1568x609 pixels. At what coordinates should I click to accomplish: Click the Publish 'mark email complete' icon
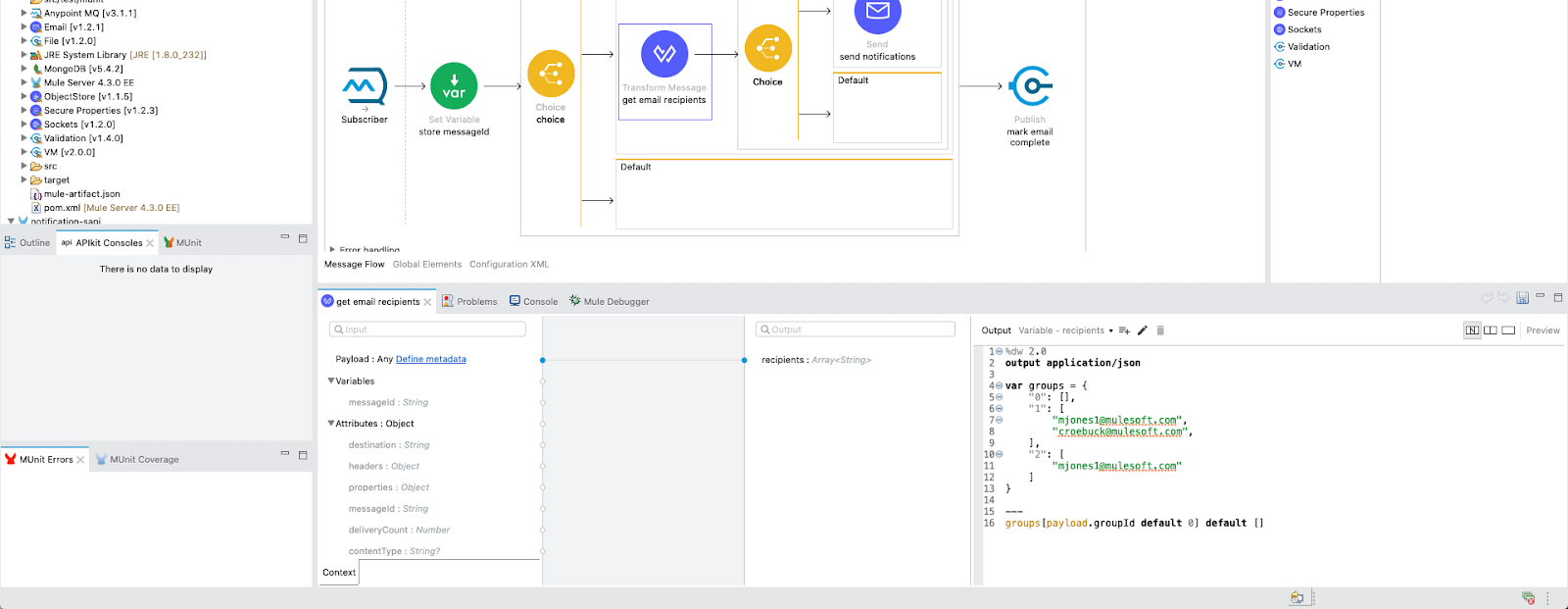click(x=1030, y=86)
